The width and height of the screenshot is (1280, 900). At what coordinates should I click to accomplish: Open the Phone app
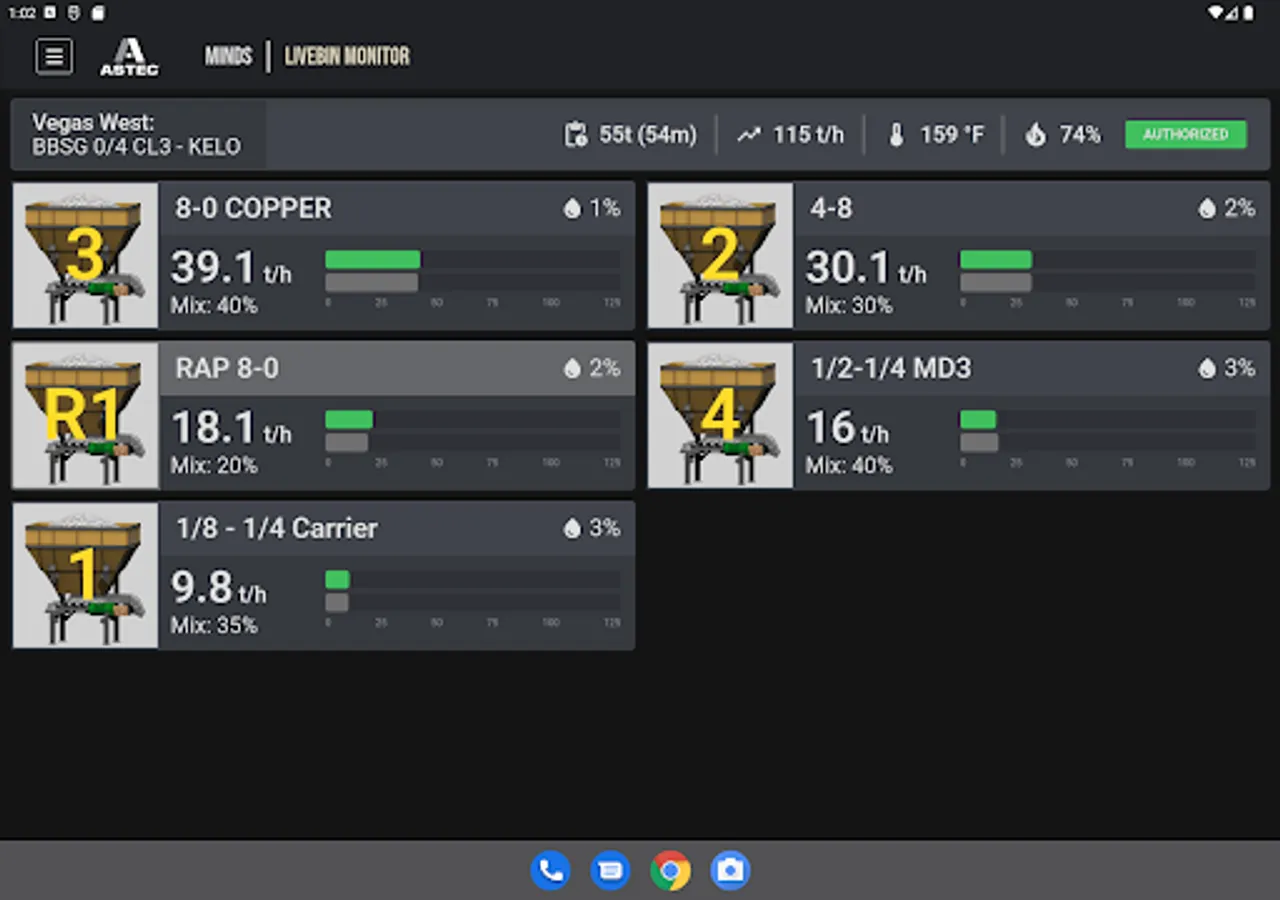(x=550, y=870)
